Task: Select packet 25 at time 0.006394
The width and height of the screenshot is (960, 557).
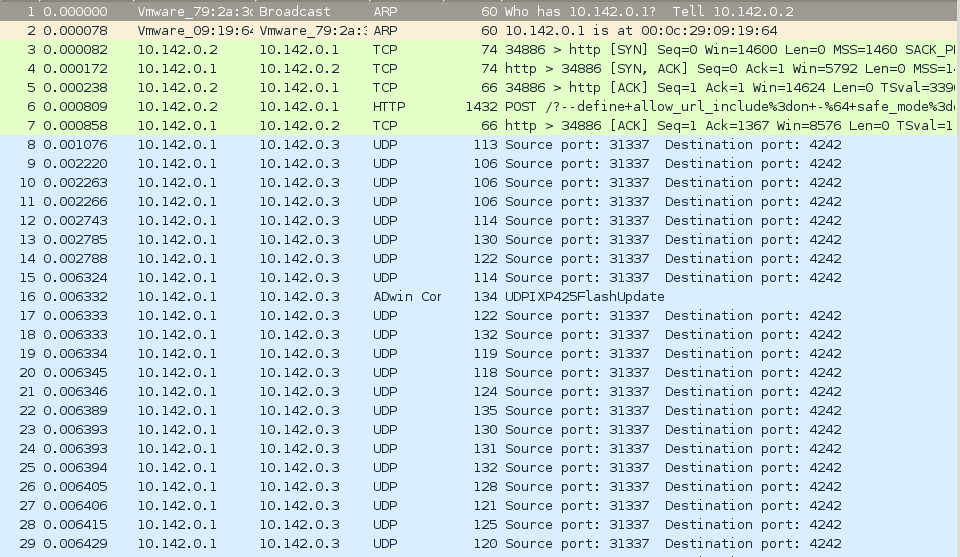Action: pyautogui.click(x=480, y=466)
